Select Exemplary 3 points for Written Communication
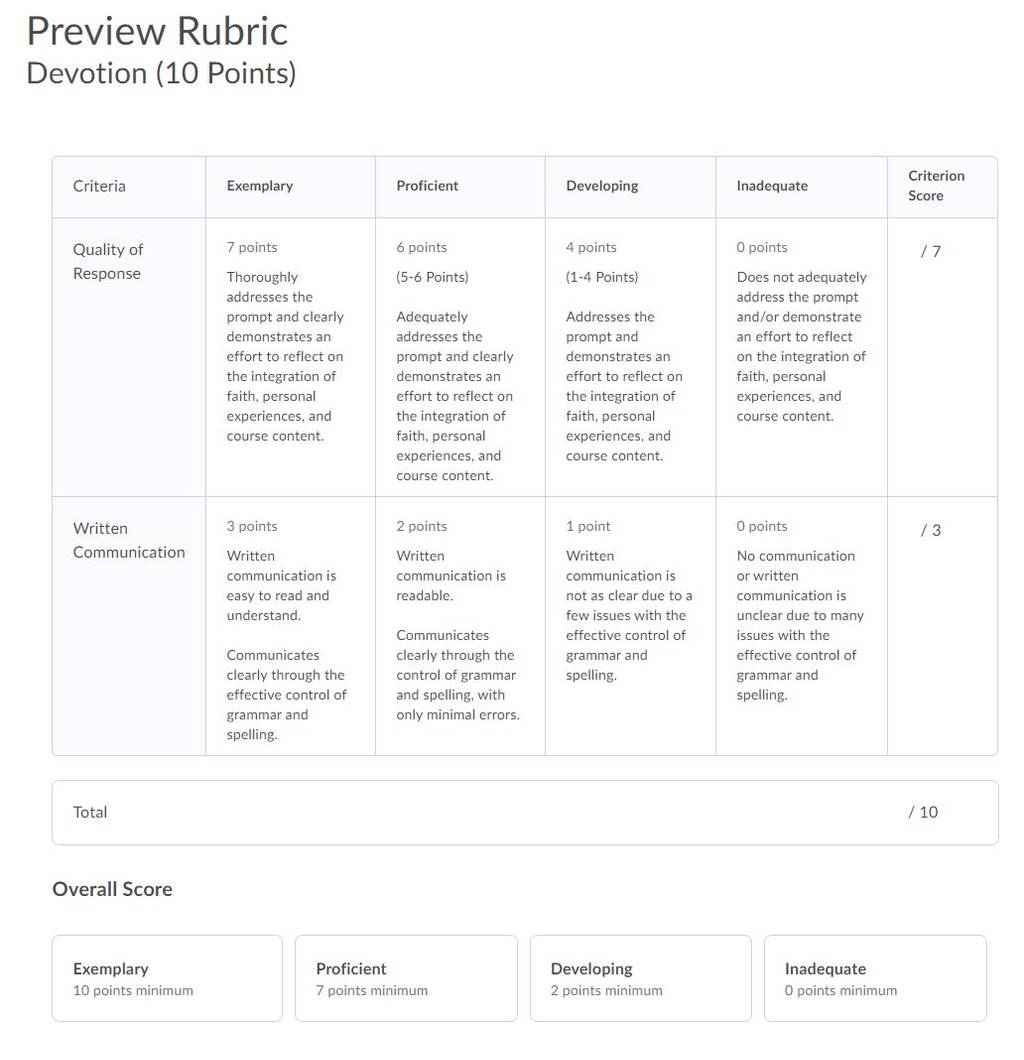This screenshot has width=1024, height=1060. [x=290, y=626]
